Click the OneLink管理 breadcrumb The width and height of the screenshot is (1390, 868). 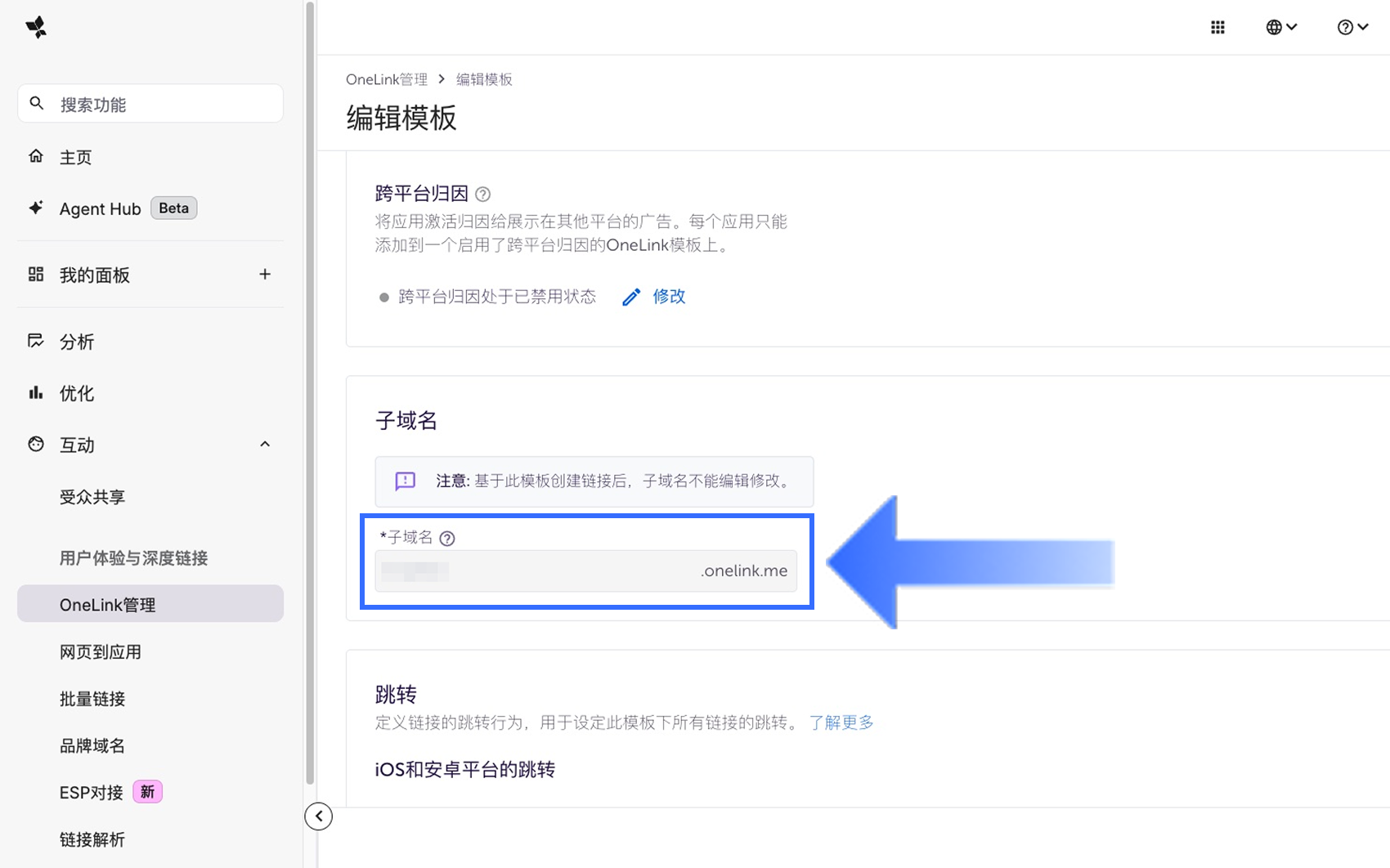(386, 79)
